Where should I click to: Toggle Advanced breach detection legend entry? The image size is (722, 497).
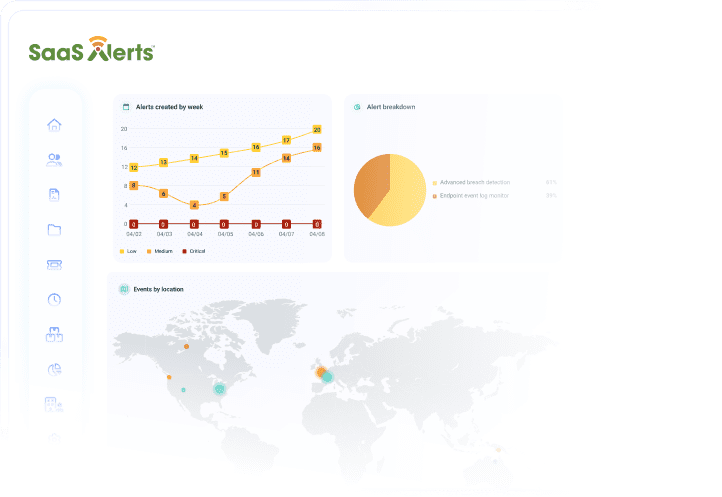pos(471,182)
